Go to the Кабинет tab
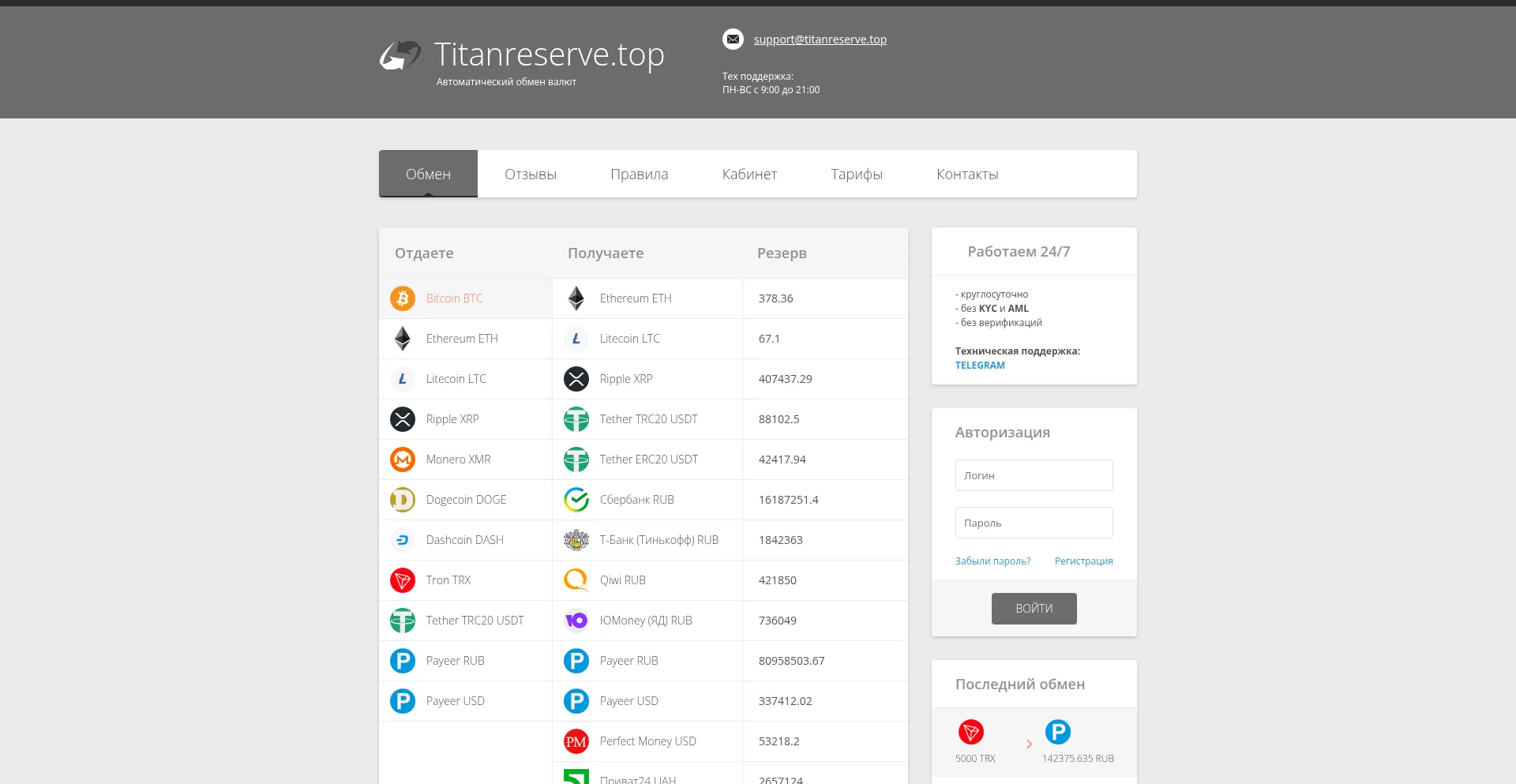Viewport: 1516px width, 784px height. click(749, 174)
